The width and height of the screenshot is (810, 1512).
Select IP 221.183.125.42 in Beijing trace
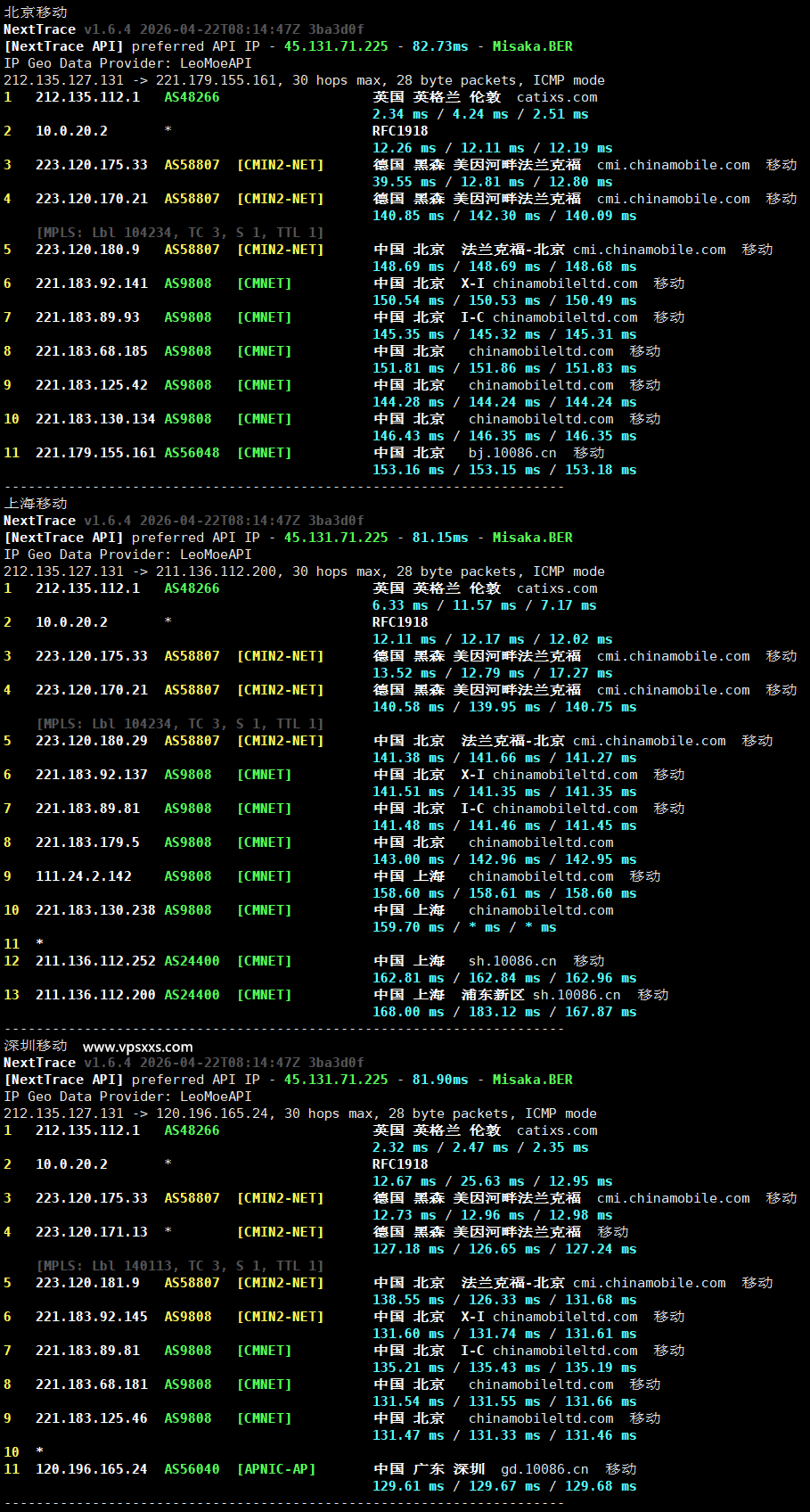click(x=92, y=385)
